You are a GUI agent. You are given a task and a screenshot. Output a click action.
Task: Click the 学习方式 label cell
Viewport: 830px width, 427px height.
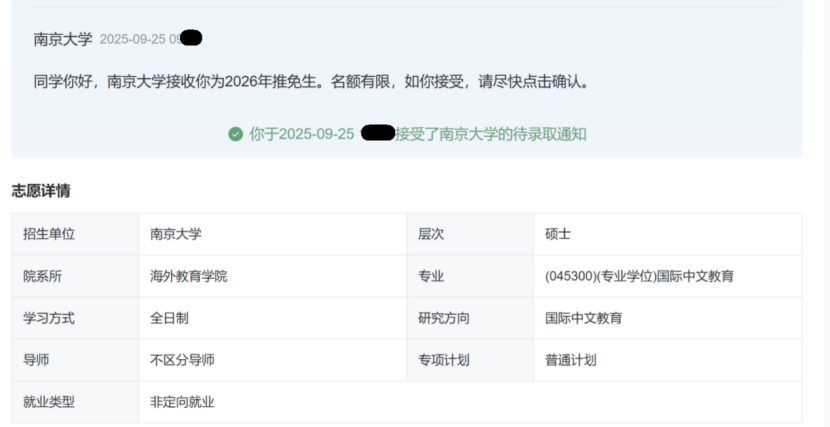point(49,318)
